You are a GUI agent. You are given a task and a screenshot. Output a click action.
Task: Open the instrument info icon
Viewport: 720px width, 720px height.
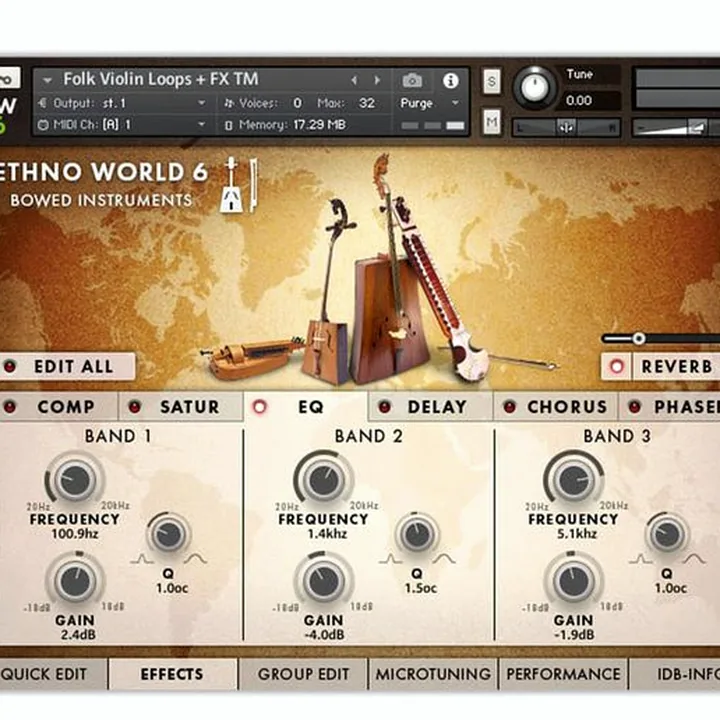tap(450, 81)
